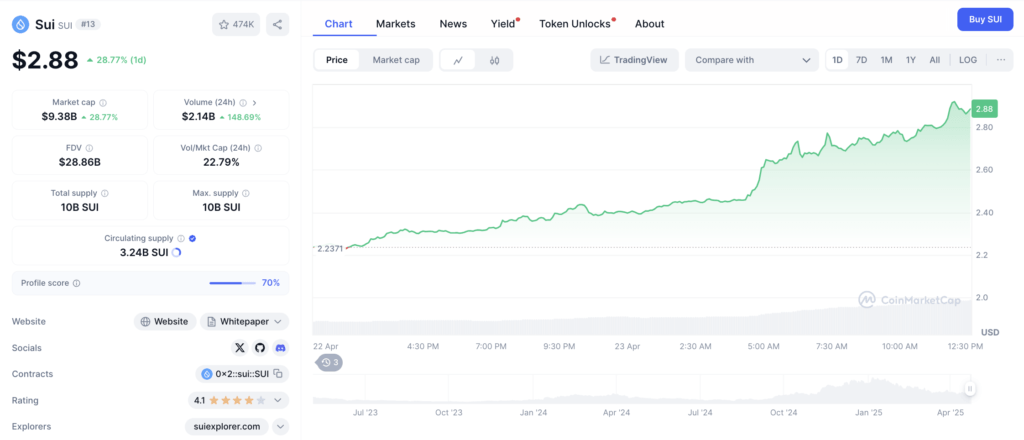The width and height of the screenshot is (1024, 440).
Task: Select the Market cap chart toggle
Action: point(396,60)
